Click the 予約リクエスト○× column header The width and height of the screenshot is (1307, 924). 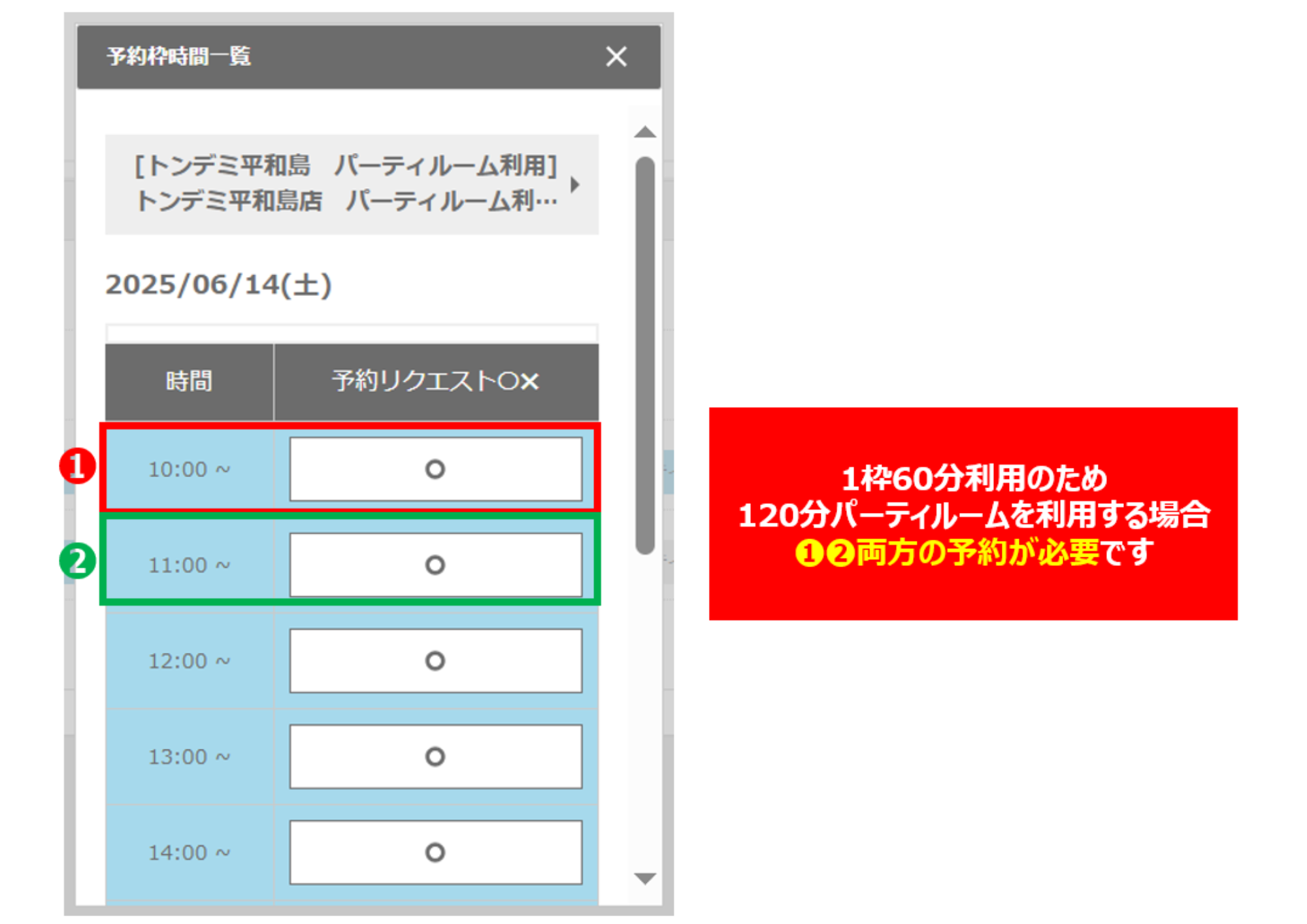(x=436, y=382)
